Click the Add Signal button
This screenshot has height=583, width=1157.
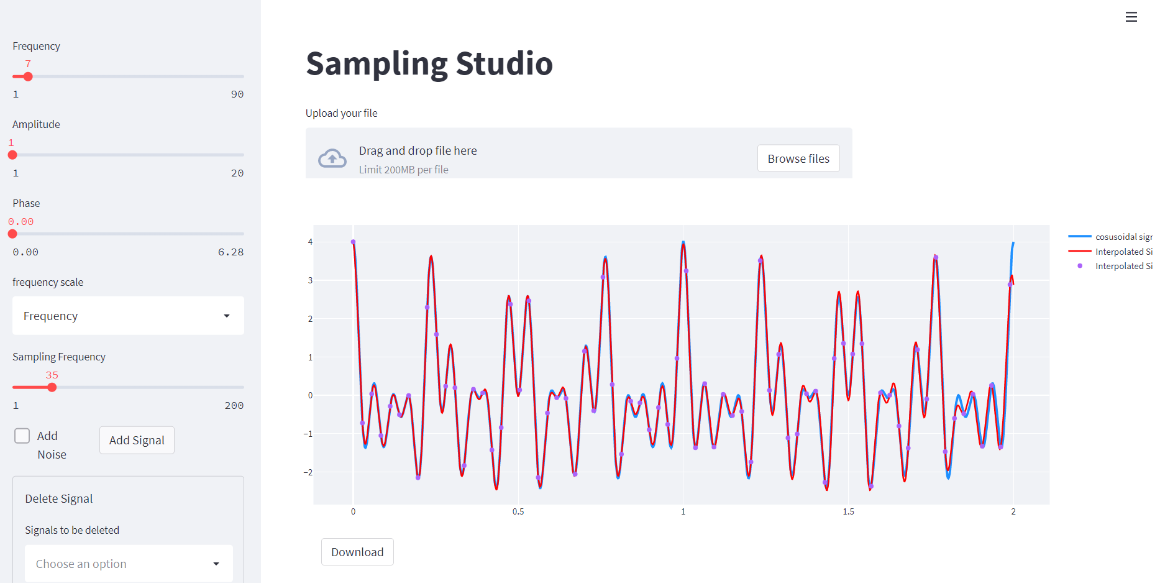click(x=136, y=440)
